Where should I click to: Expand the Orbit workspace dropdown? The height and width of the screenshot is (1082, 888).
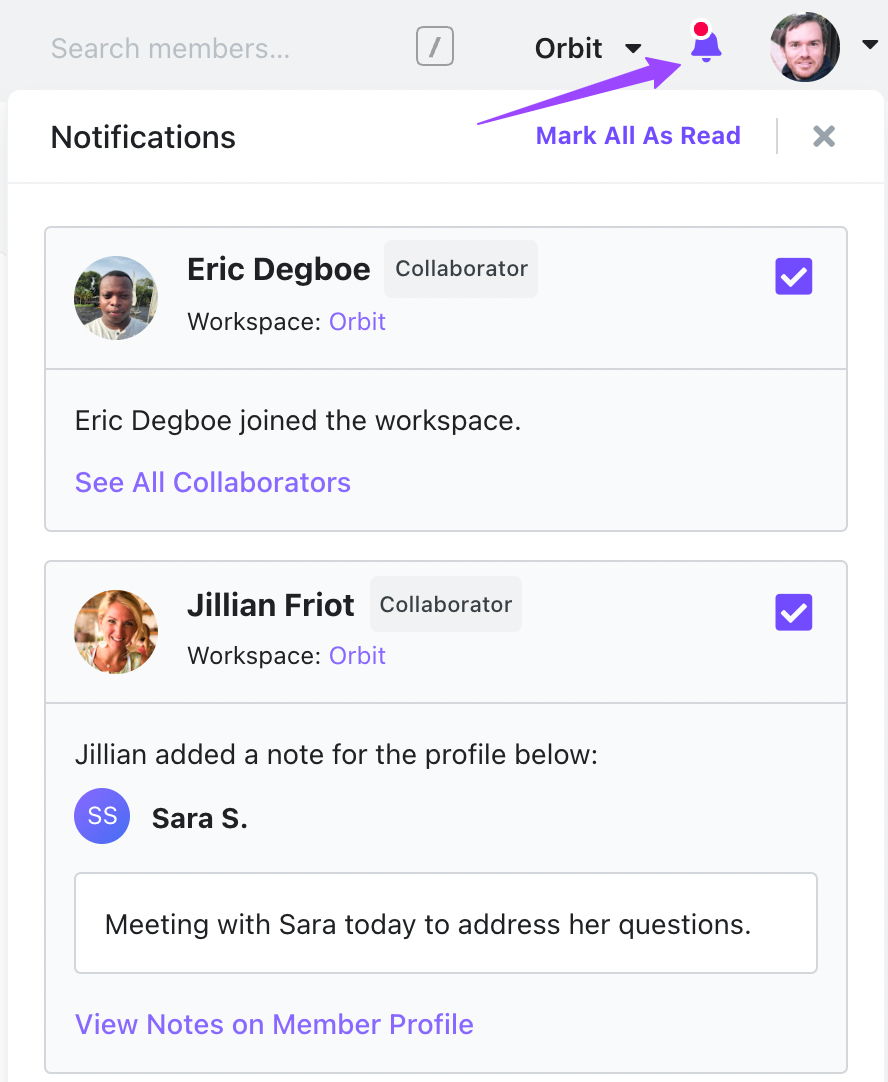pyautogui.click(x=588, y=48)
